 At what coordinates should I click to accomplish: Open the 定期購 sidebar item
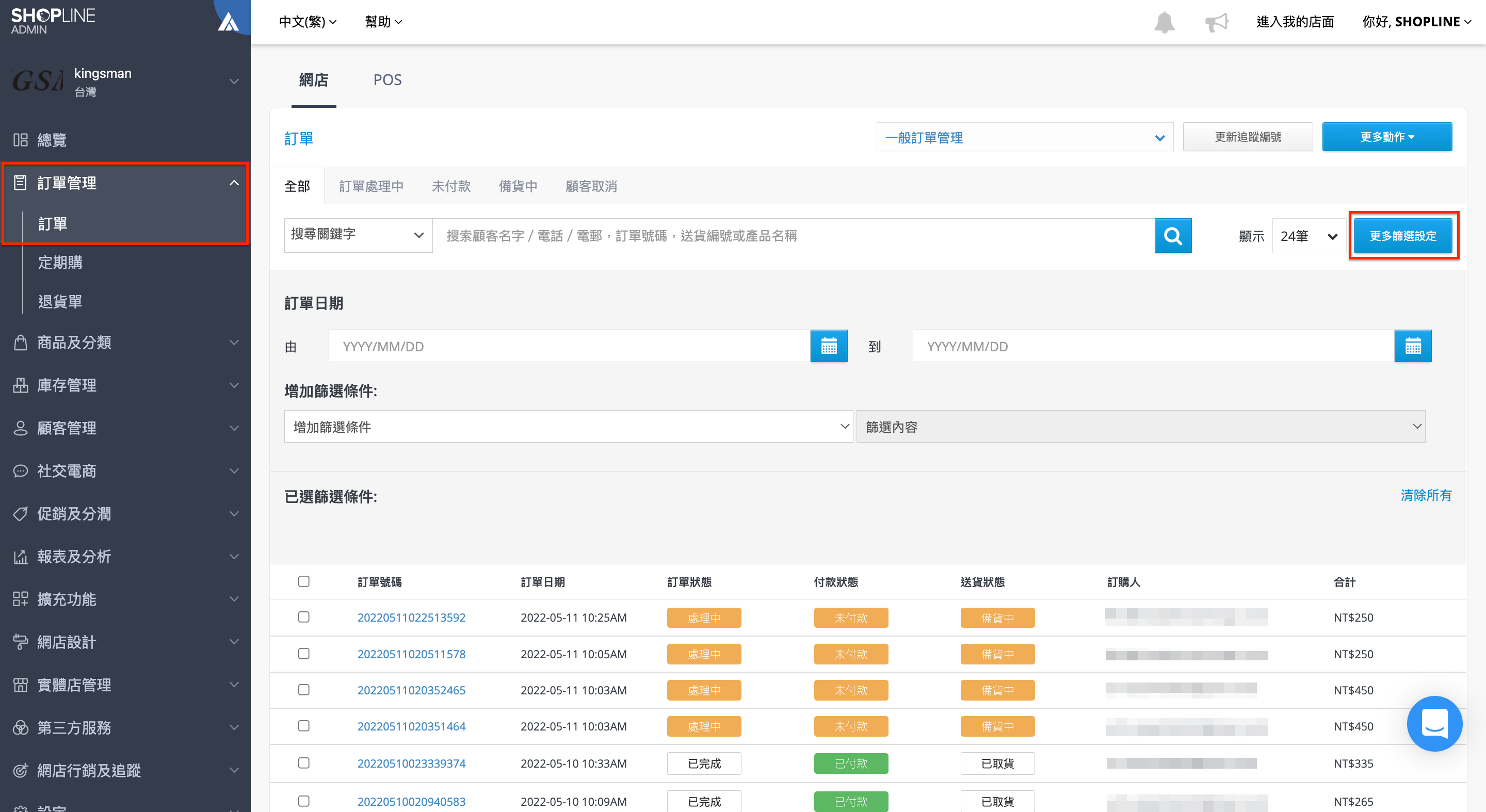tap(60, 263)
